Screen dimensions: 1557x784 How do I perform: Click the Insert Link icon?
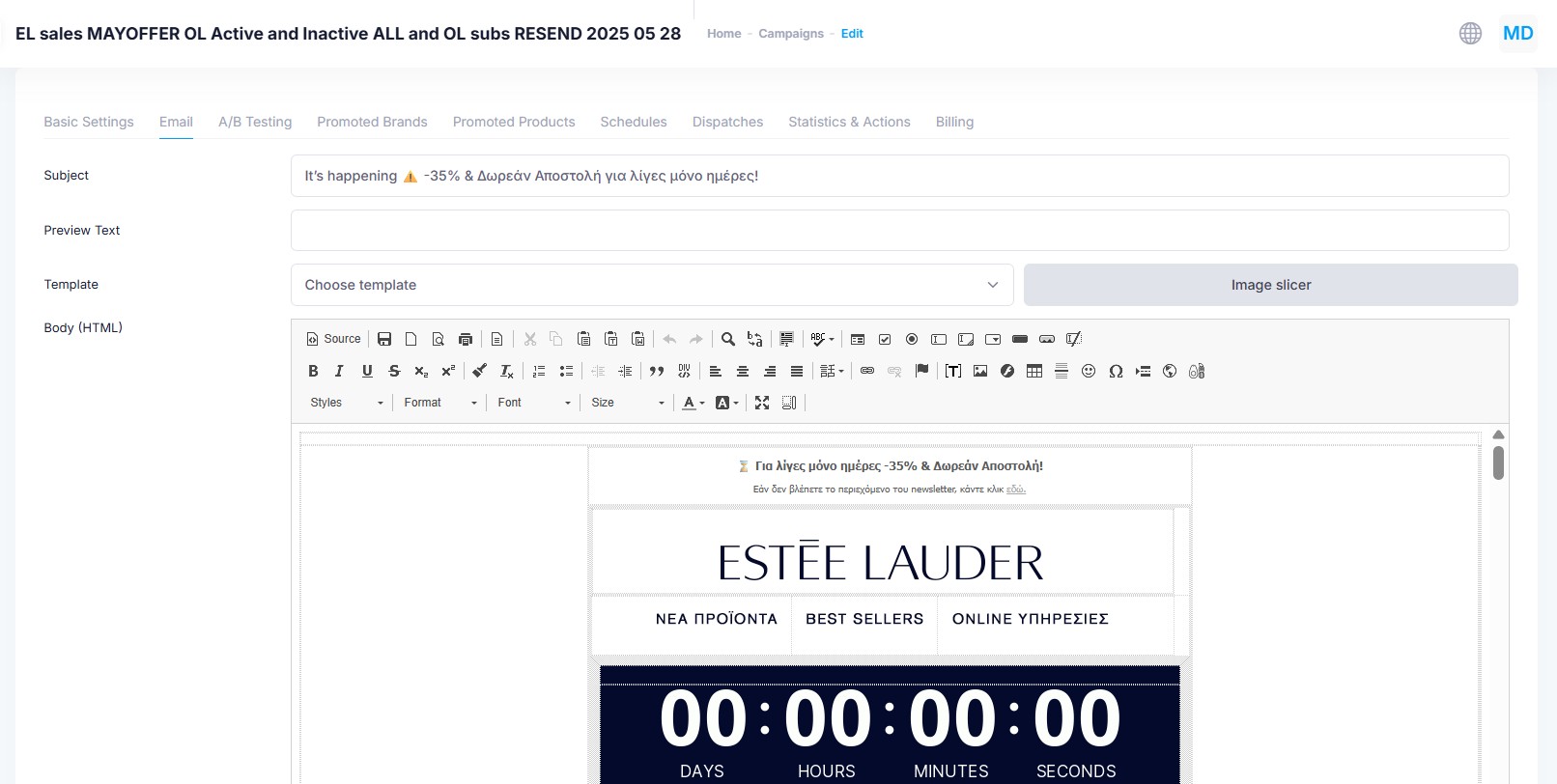click(x=867, y=371)
